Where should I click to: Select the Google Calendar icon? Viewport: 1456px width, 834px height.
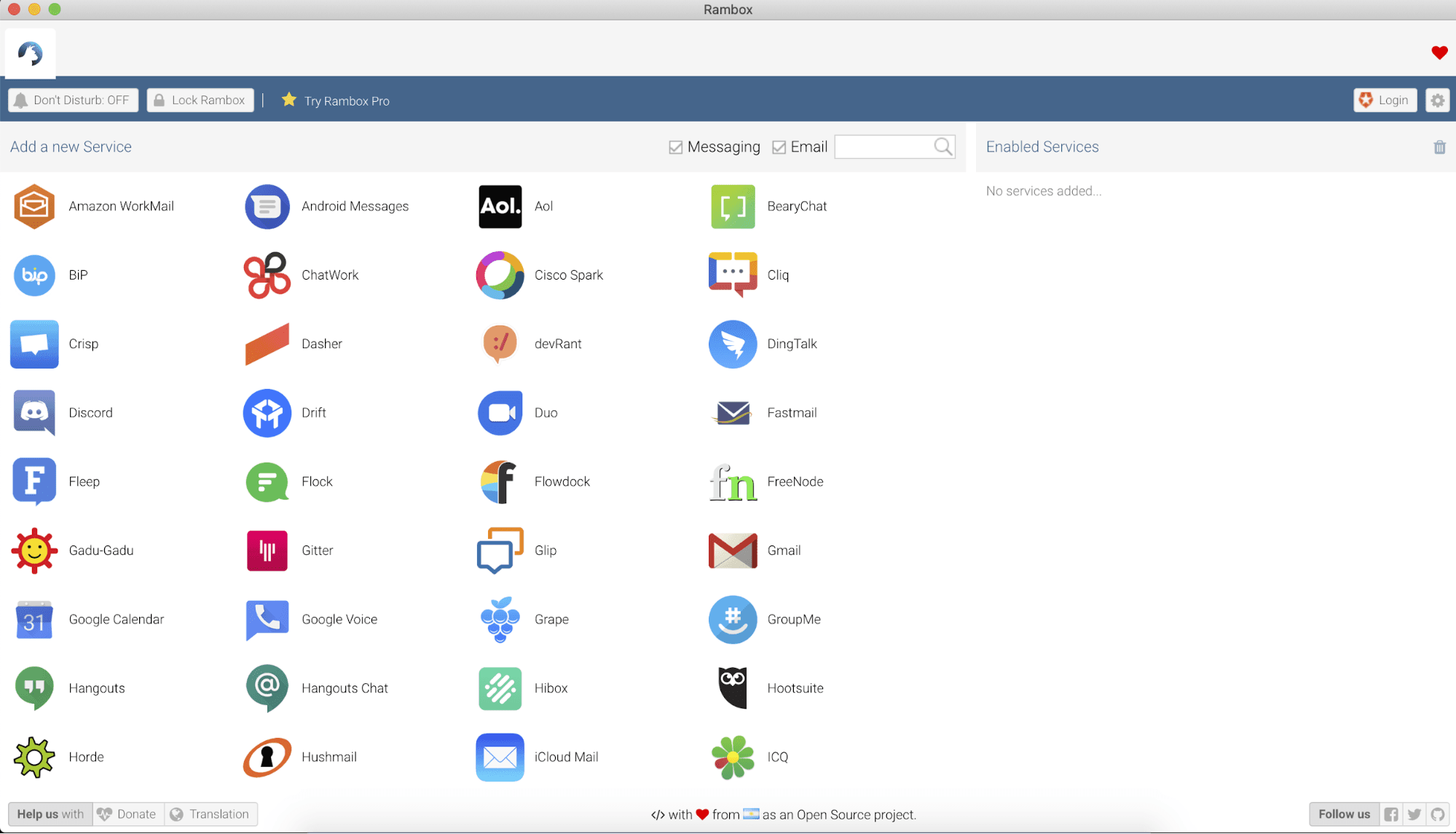tap(34, 620)
